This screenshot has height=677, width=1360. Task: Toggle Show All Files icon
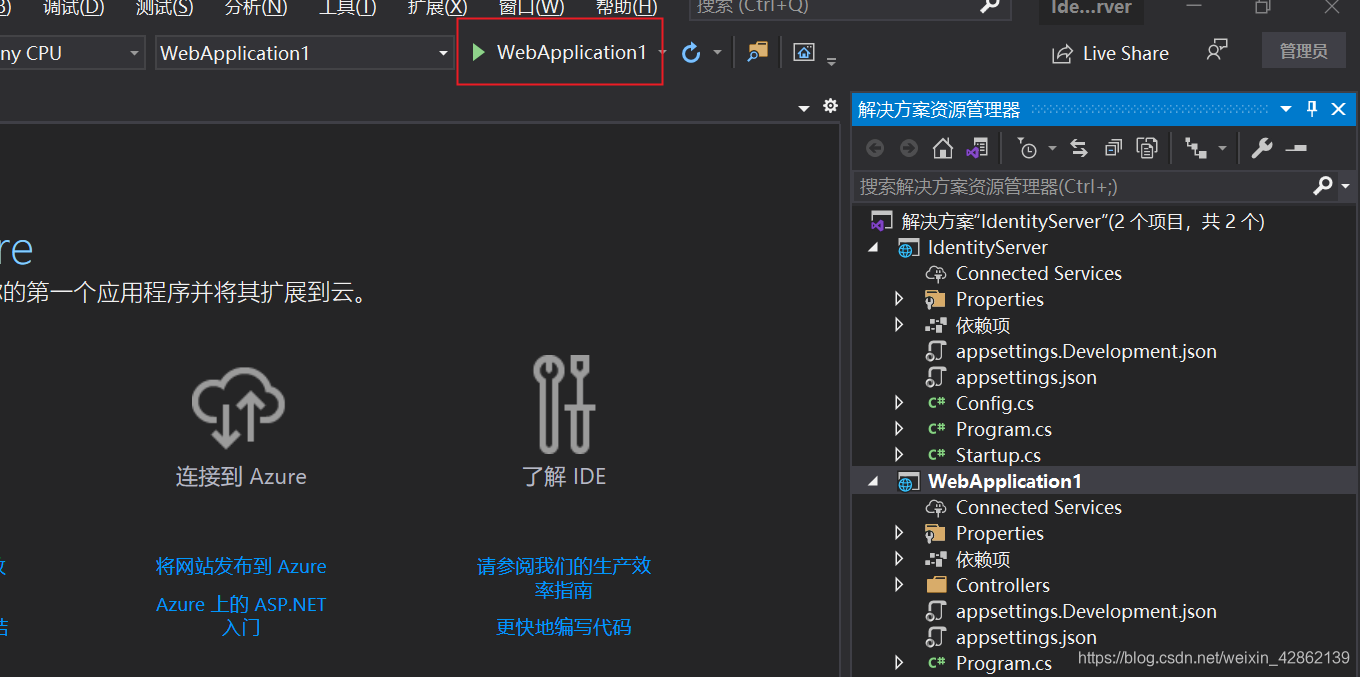point(1147,149)
